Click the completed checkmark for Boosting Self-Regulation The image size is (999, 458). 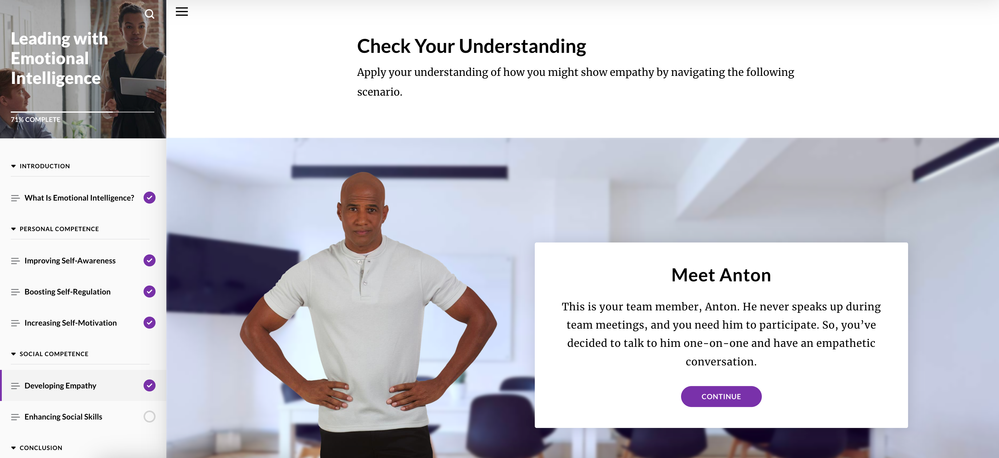(149, 291)
